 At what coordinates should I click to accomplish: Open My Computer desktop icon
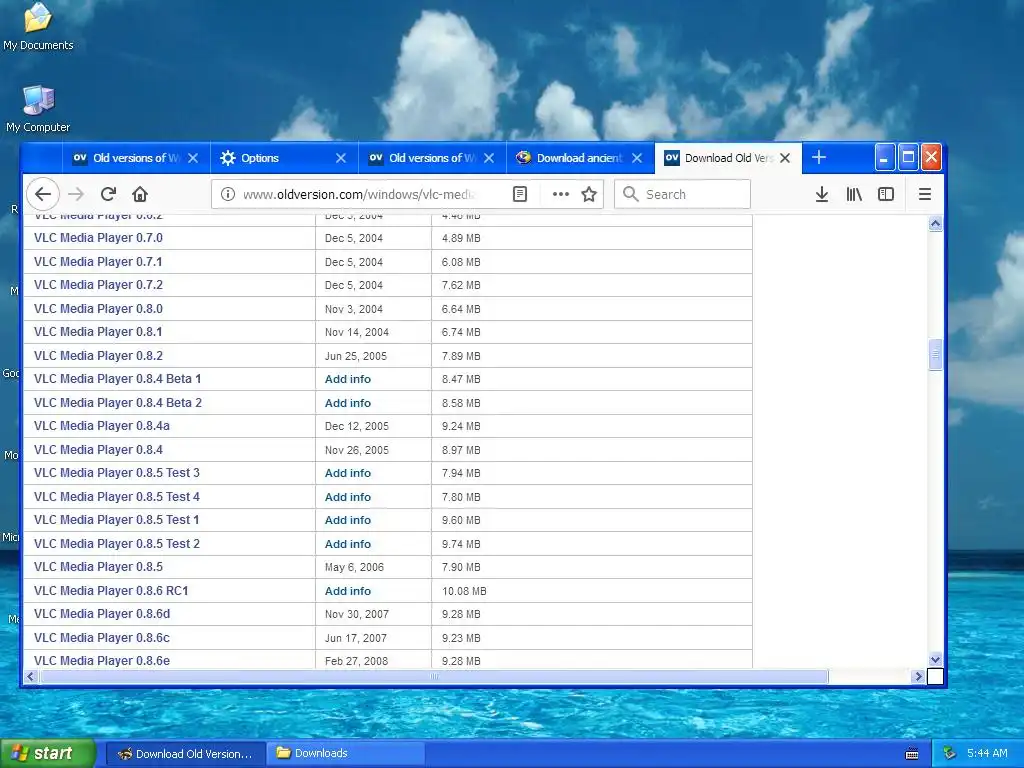(38, 108)
